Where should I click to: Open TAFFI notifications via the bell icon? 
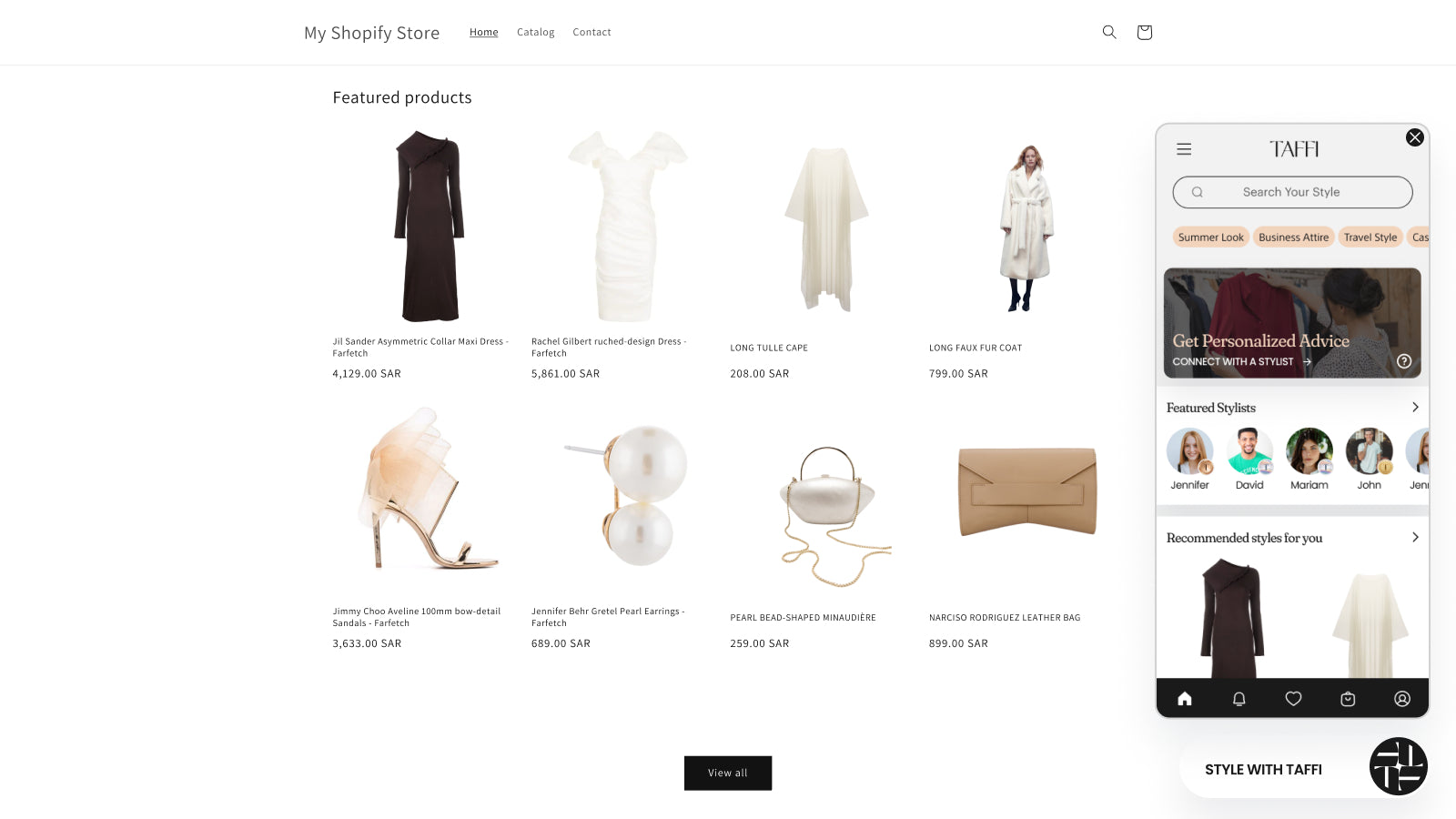1239,698
